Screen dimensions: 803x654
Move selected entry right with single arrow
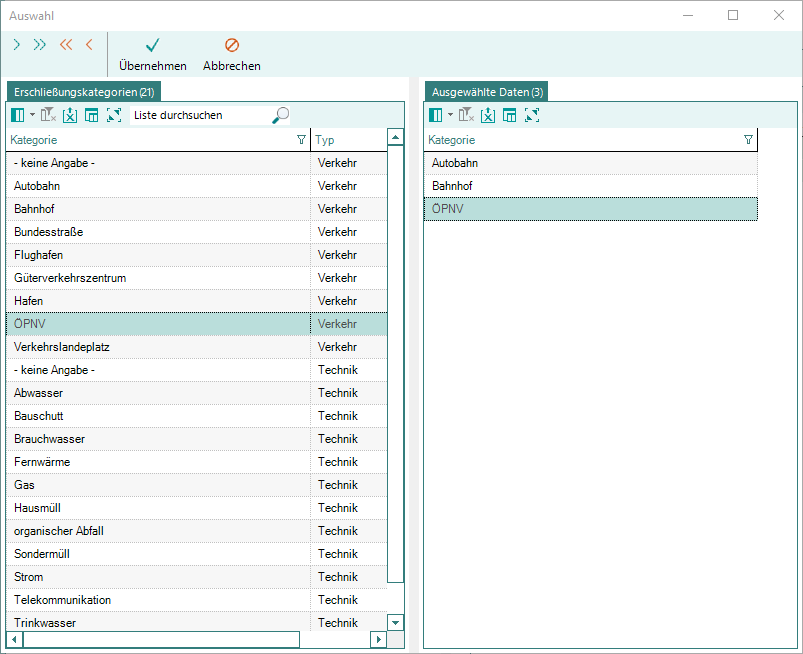tap(17, 45)
